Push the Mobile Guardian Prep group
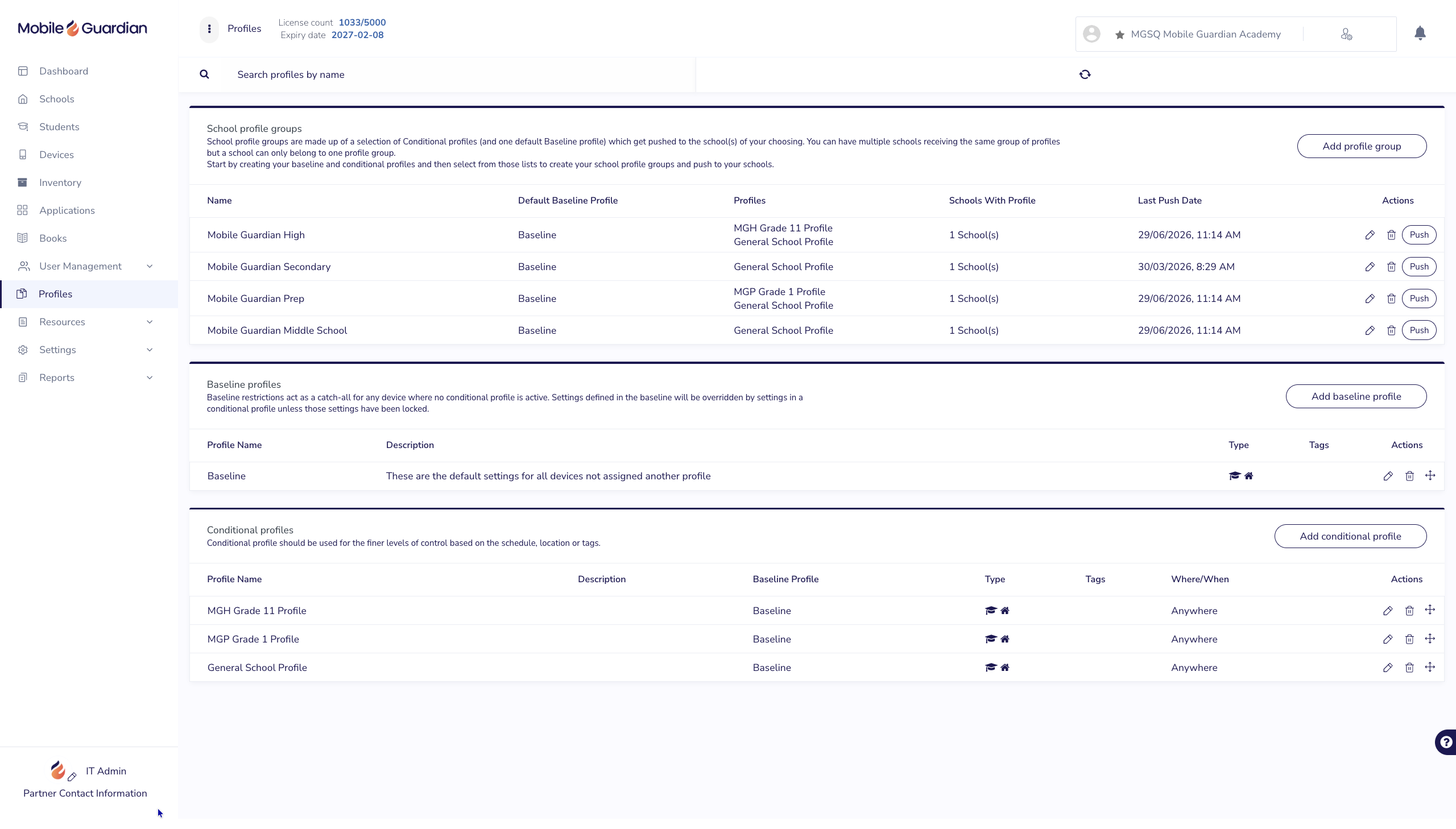 (1418, 299)
